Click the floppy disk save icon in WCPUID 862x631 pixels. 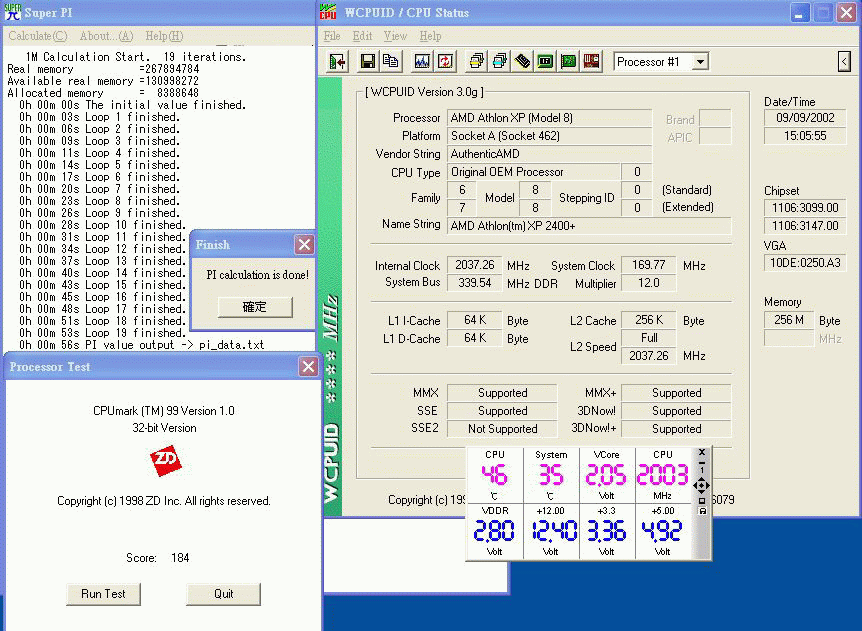click(x=367, y=62)
